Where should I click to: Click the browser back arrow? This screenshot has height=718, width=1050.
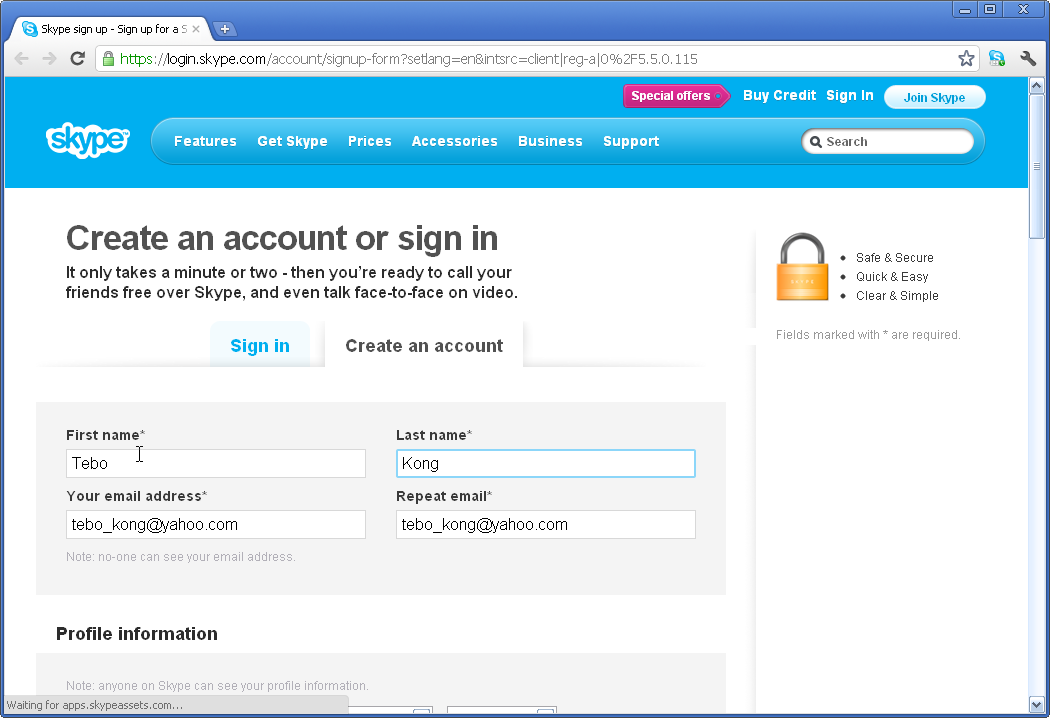(x=21, y=59)
